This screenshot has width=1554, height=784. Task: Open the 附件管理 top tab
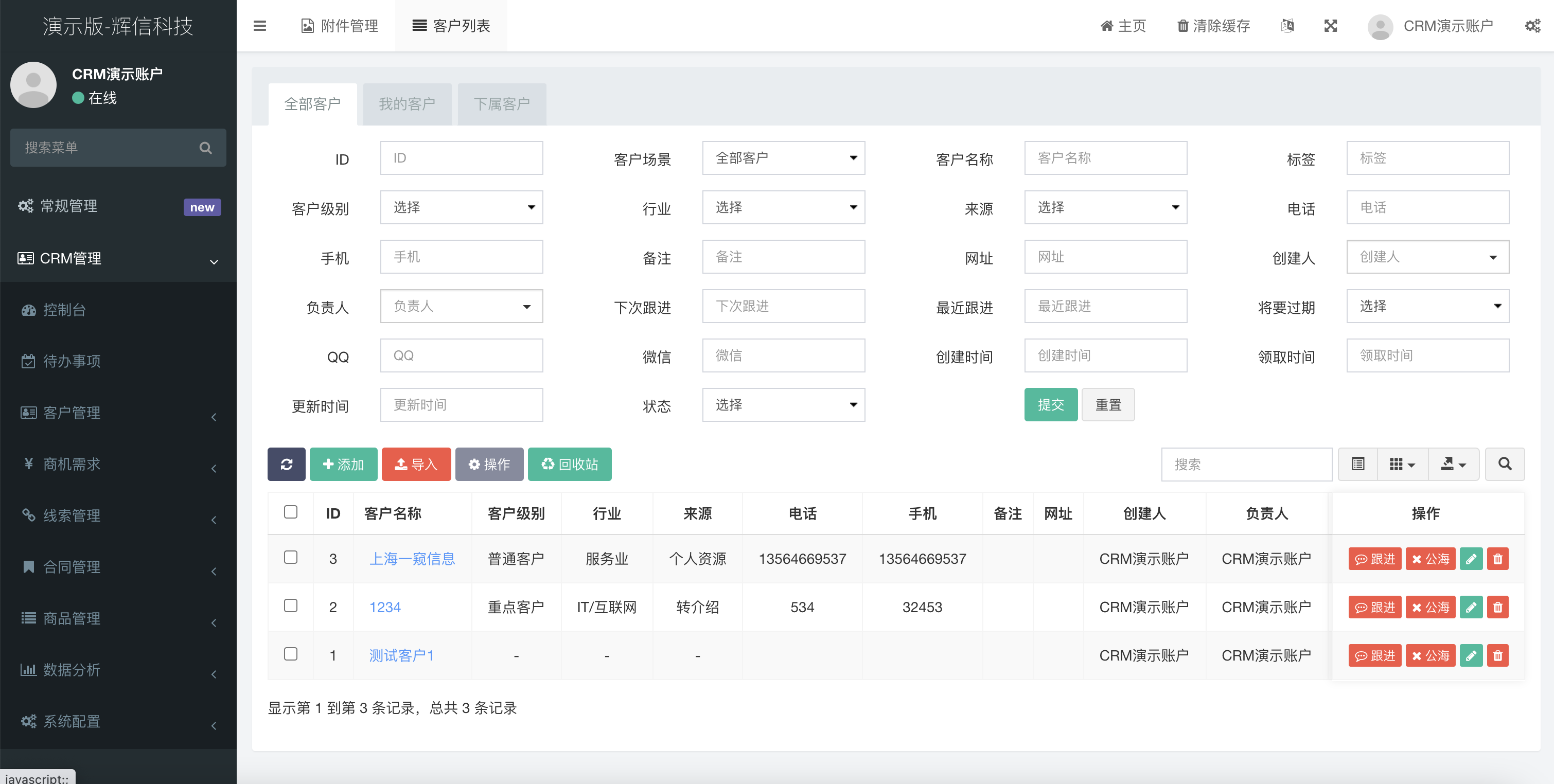(x=340, y=26)
